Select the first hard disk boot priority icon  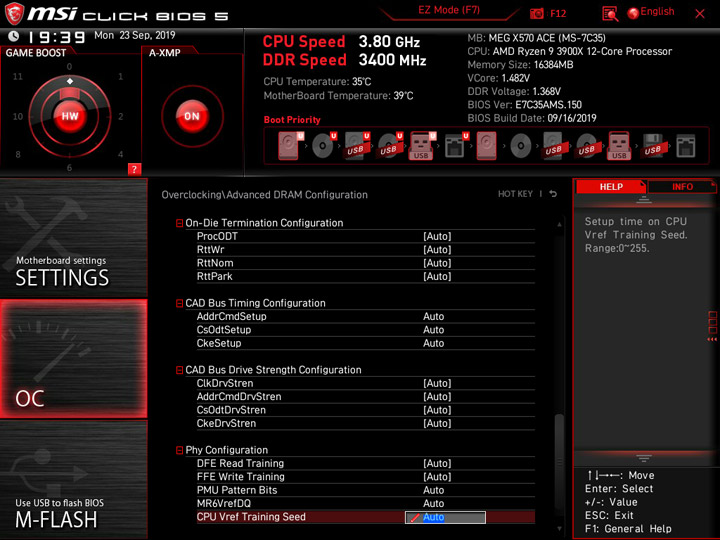coord(289,146)
